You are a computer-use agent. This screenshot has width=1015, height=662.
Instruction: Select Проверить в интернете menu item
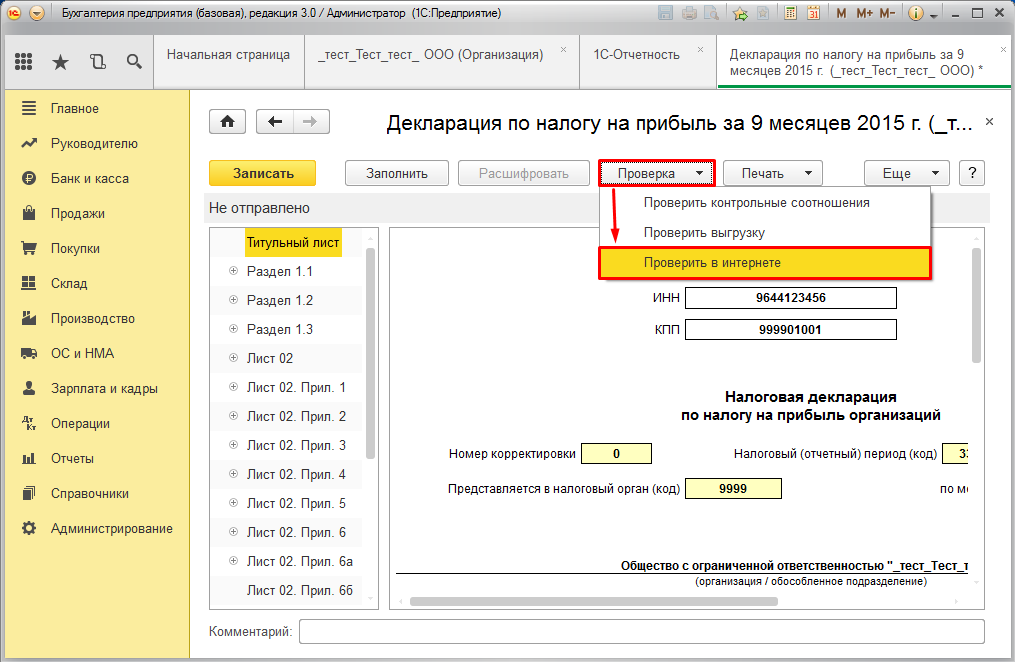712,262
